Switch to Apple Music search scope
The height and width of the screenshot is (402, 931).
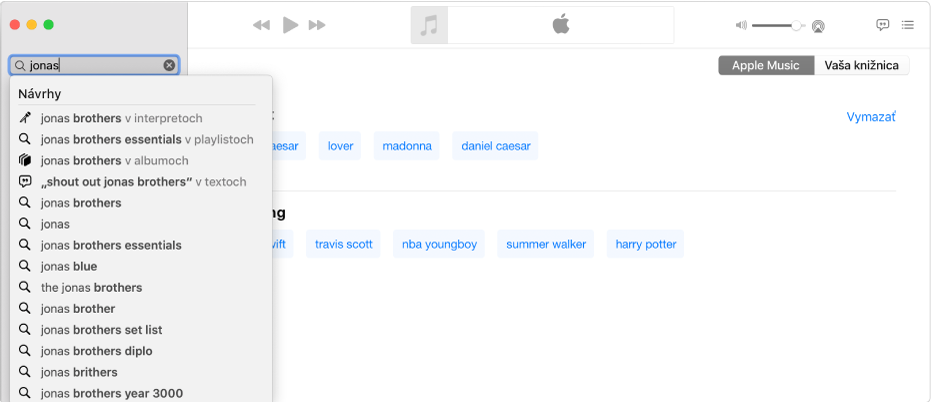point(766,66)
